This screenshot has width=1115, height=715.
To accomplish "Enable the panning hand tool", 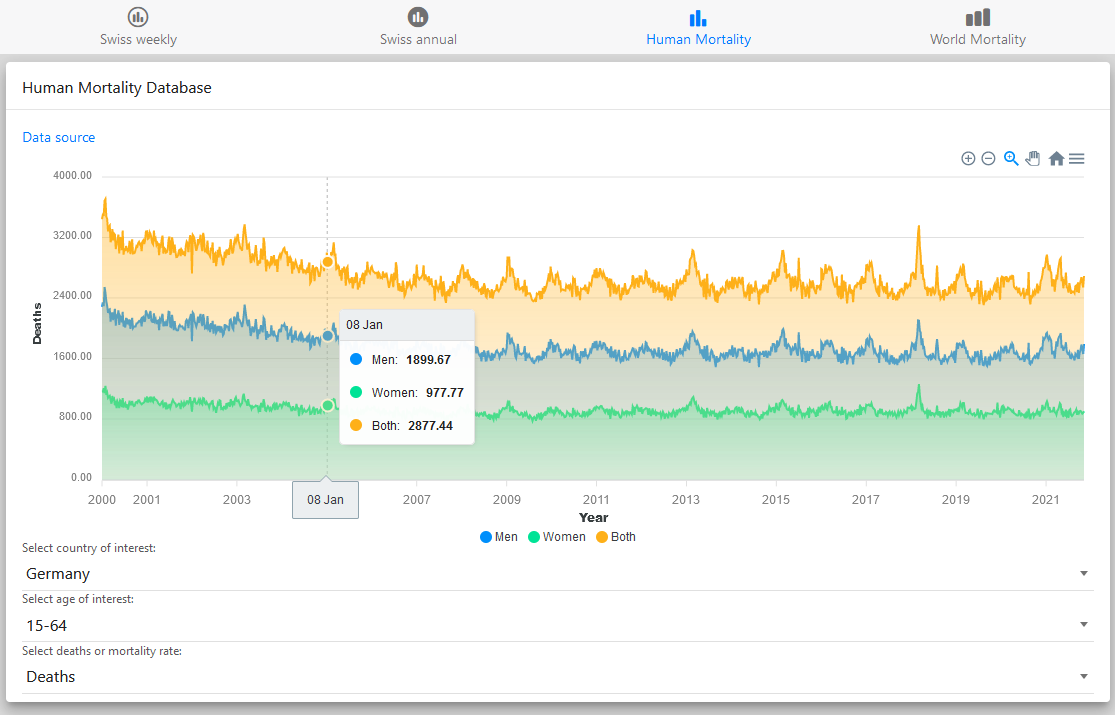I will (1033, 158).
